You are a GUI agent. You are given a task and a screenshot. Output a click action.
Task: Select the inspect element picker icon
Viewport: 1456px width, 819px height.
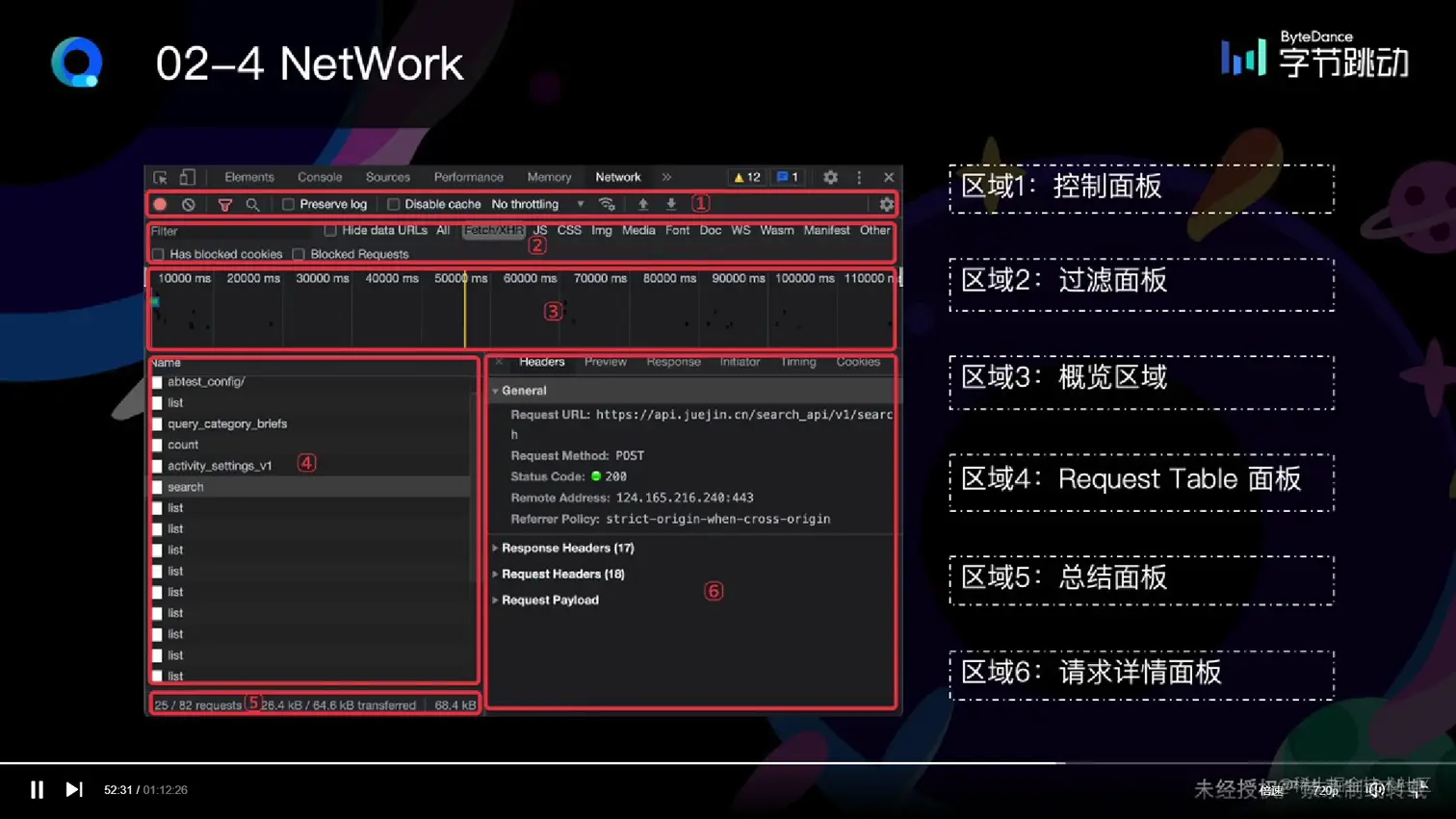(x=161, y=178)
